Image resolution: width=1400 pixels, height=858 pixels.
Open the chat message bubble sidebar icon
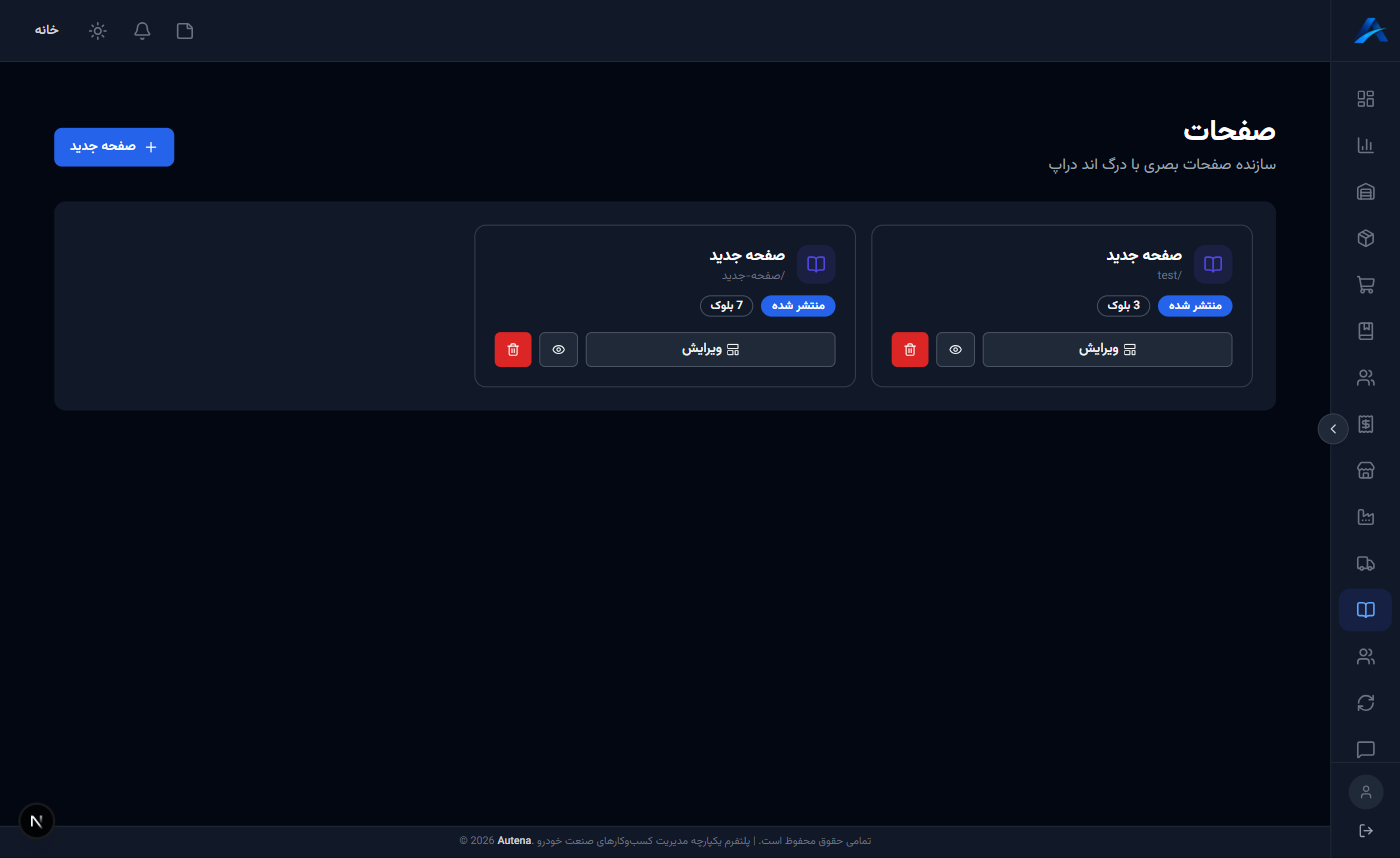1365,750
